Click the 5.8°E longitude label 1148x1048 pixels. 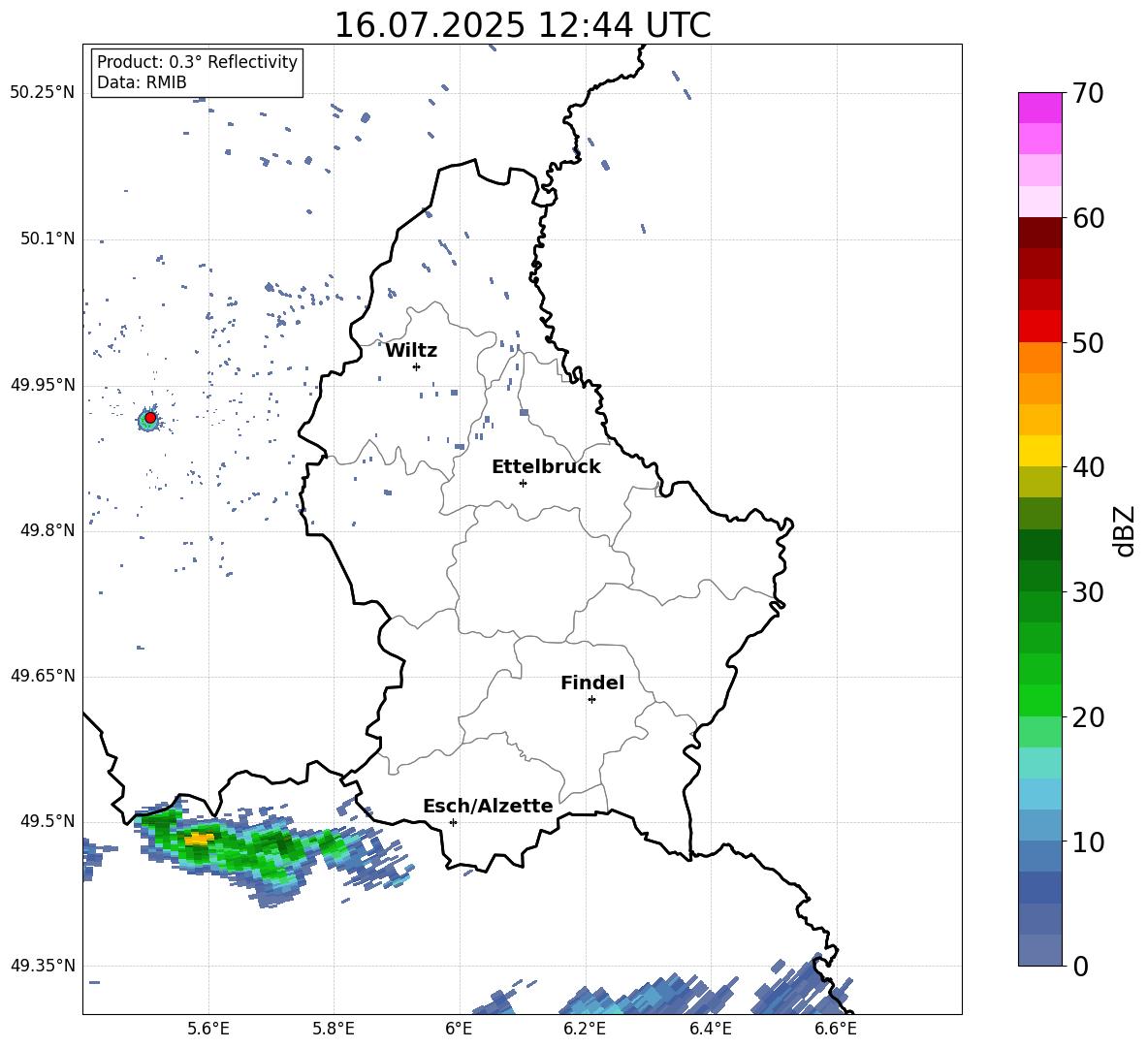click(334, 1029)
